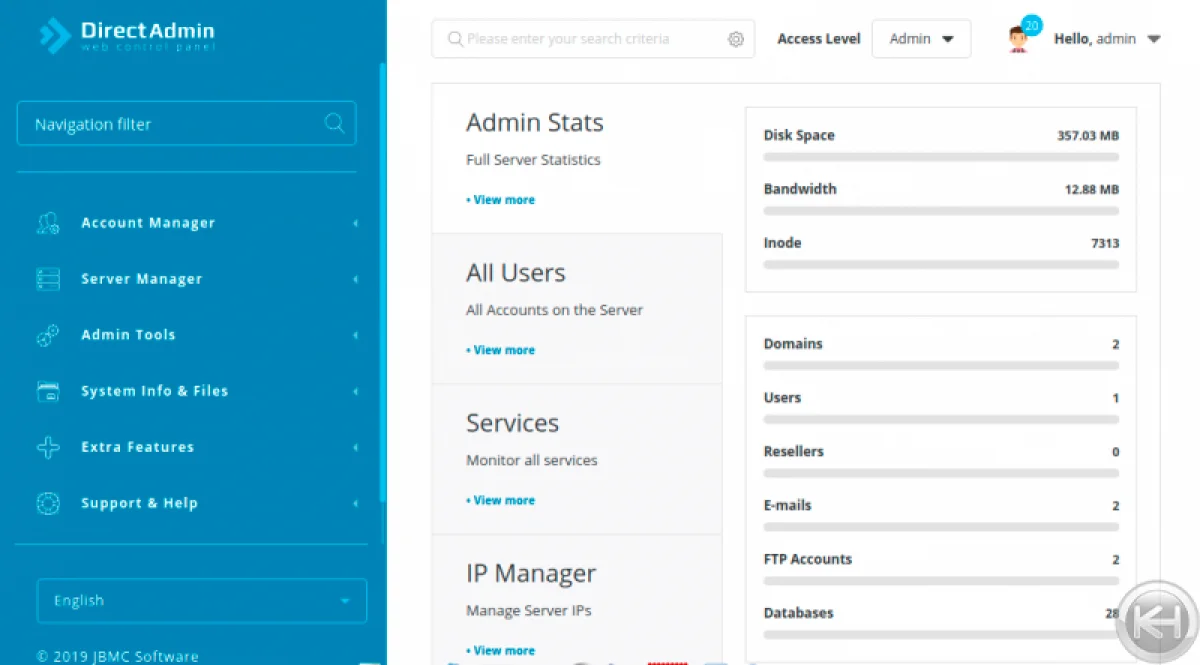Select the Extra Features menu item
This screenshot has width=1200, height=665.
(137, 447)
